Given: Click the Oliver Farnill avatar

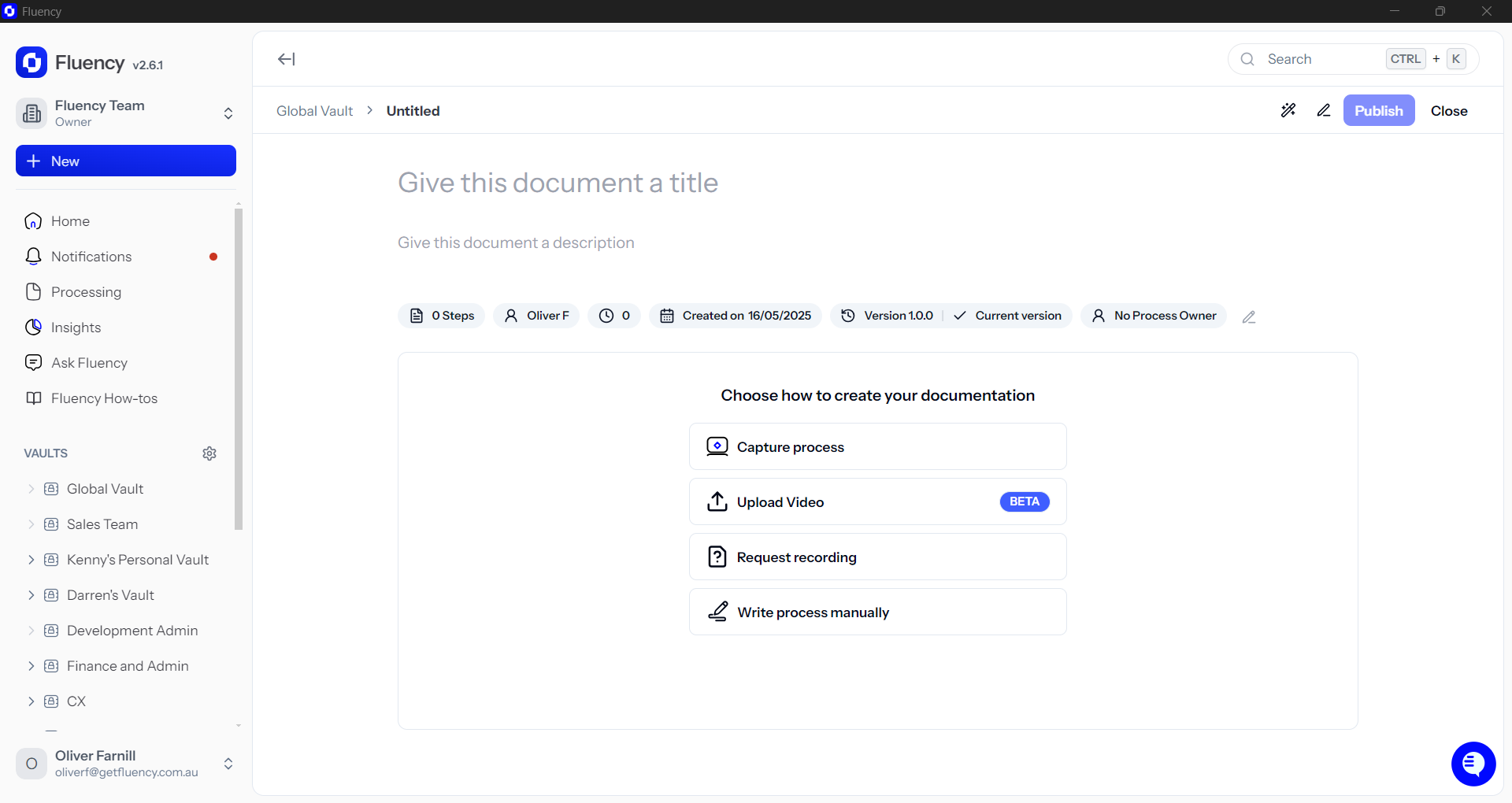Looking at the screenshot, I should [x=31, y=764].
